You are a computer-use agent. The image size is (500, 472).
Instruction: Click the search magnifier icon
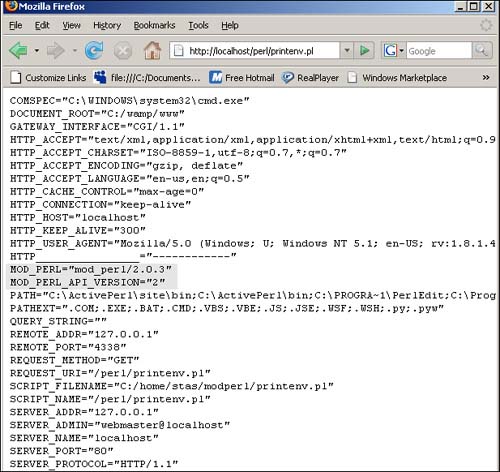pyautogui.click(x=482, y=51)
